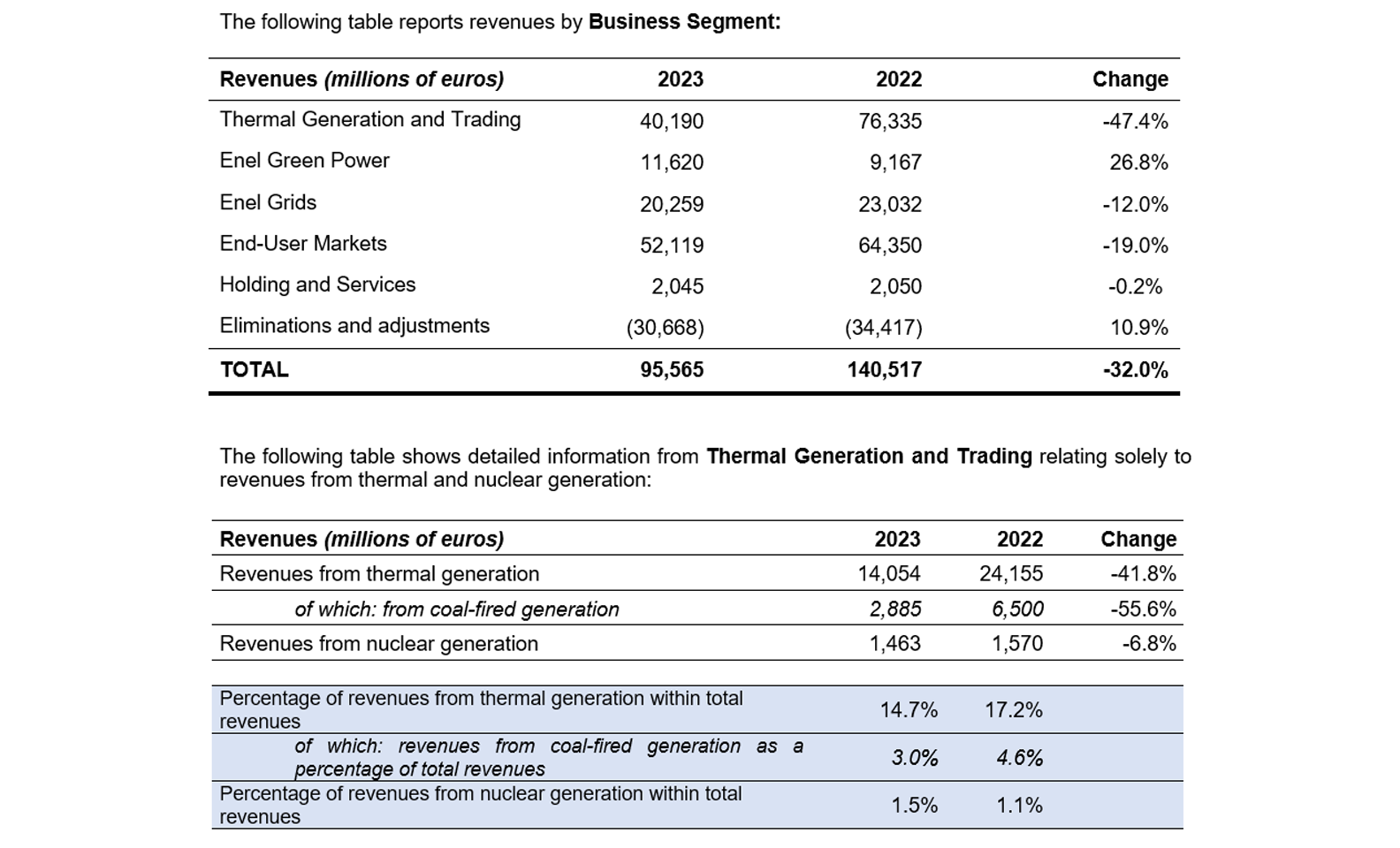
Task: Click the 40,190 revenue value
Action: pyautogui.click(x=672, y=121)
